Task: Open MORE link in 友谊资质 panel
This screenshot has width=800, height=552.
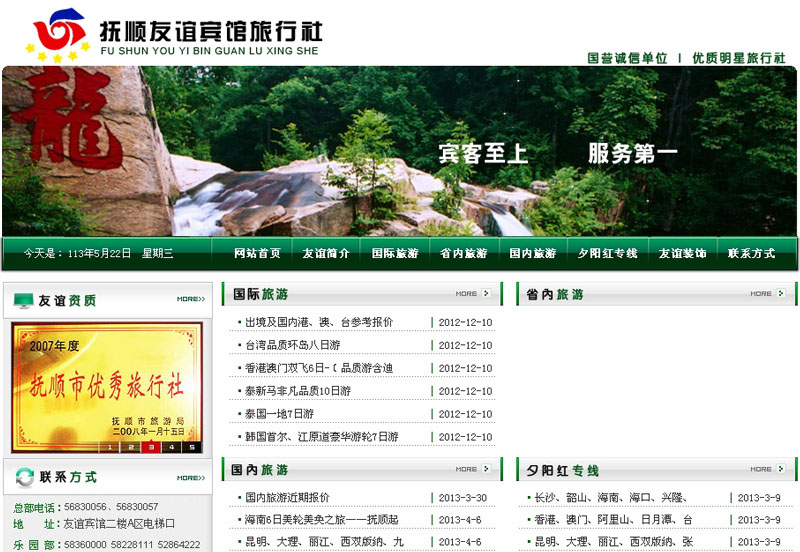Action: (x=190, y=299)
